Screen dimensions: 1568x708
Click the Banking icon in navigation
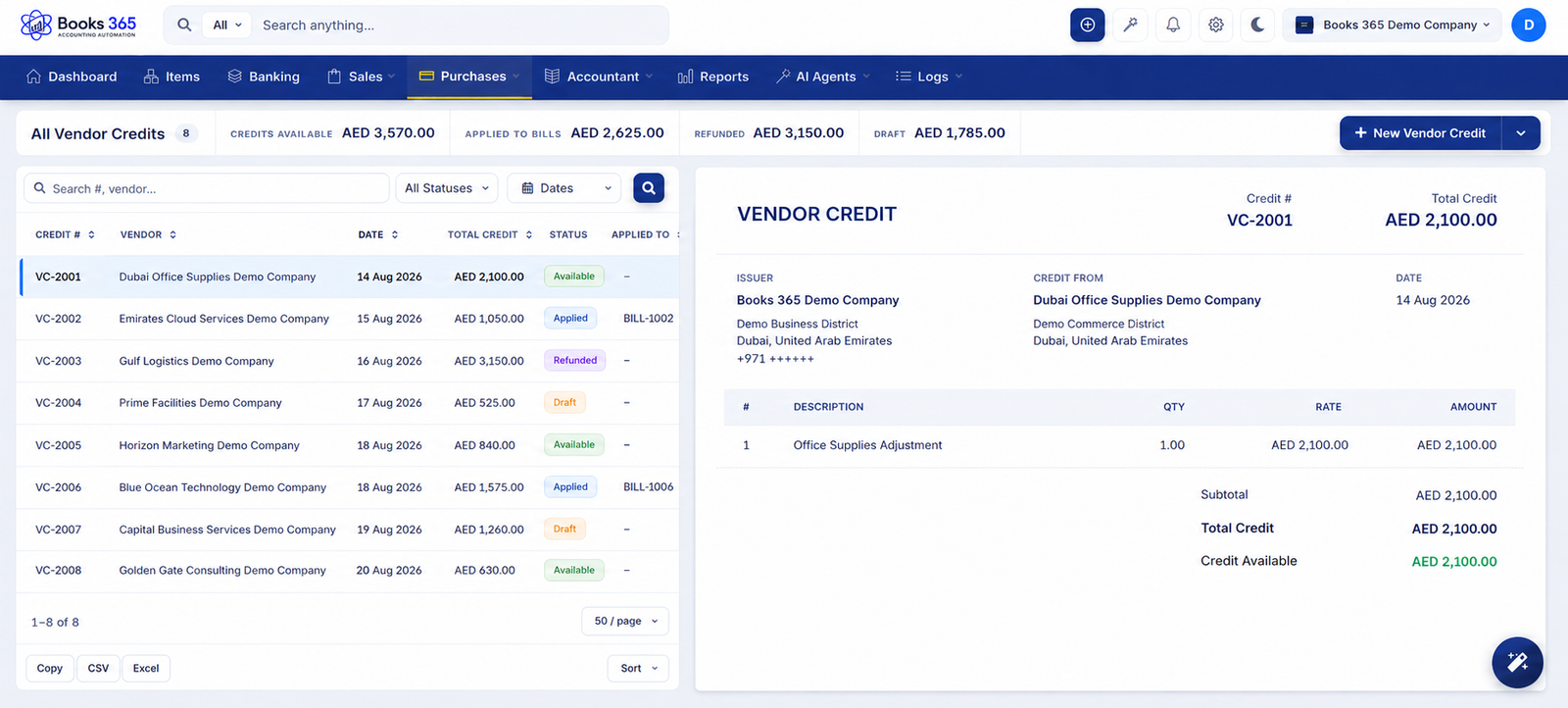(x=235, y=76)
